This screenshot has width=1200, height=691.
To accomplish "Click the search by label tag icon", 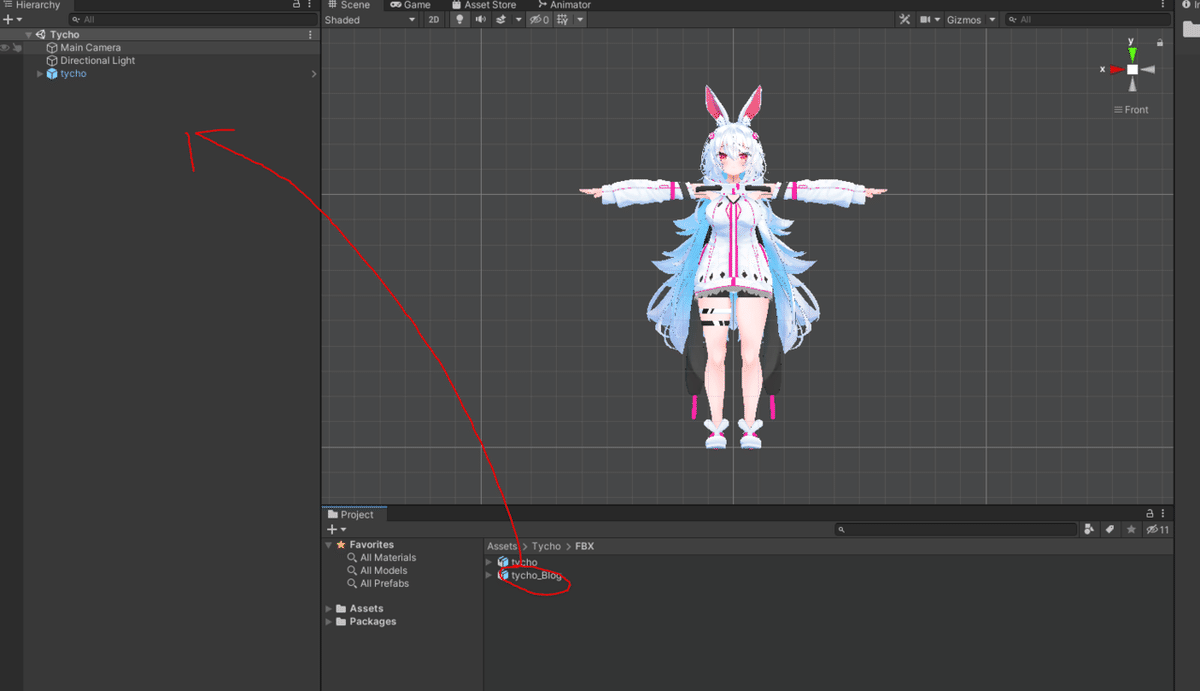I will pos(1110,529).
